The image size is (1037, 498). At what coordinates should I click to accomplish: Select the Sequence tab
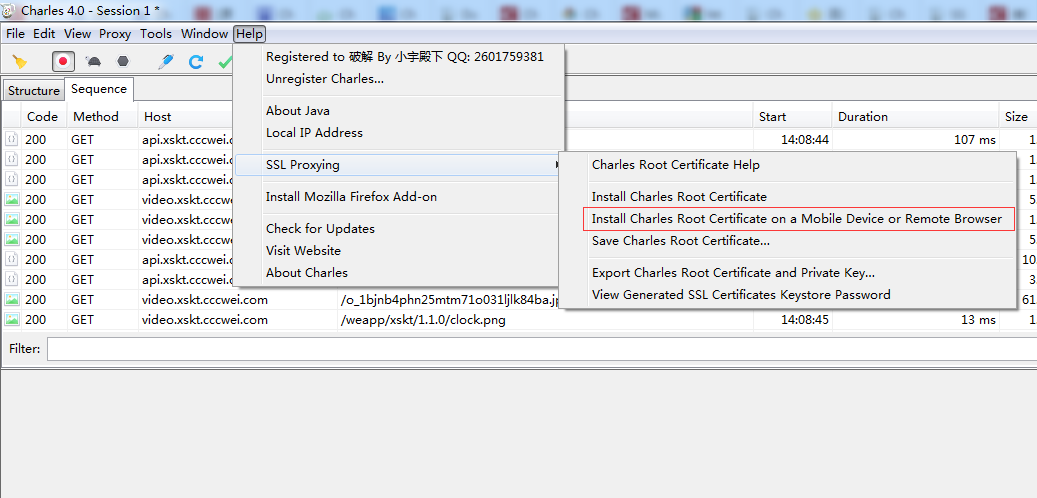coord(99,89)
